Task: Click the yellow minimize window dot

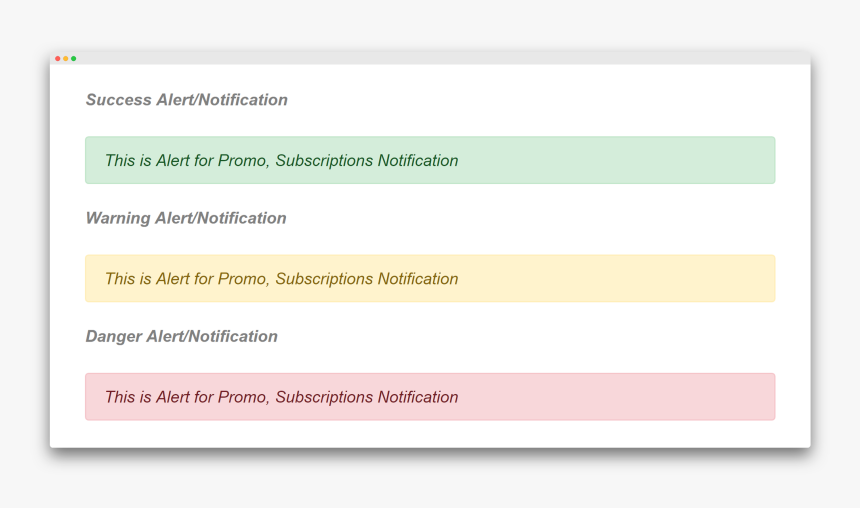Action: pos(65,59)
